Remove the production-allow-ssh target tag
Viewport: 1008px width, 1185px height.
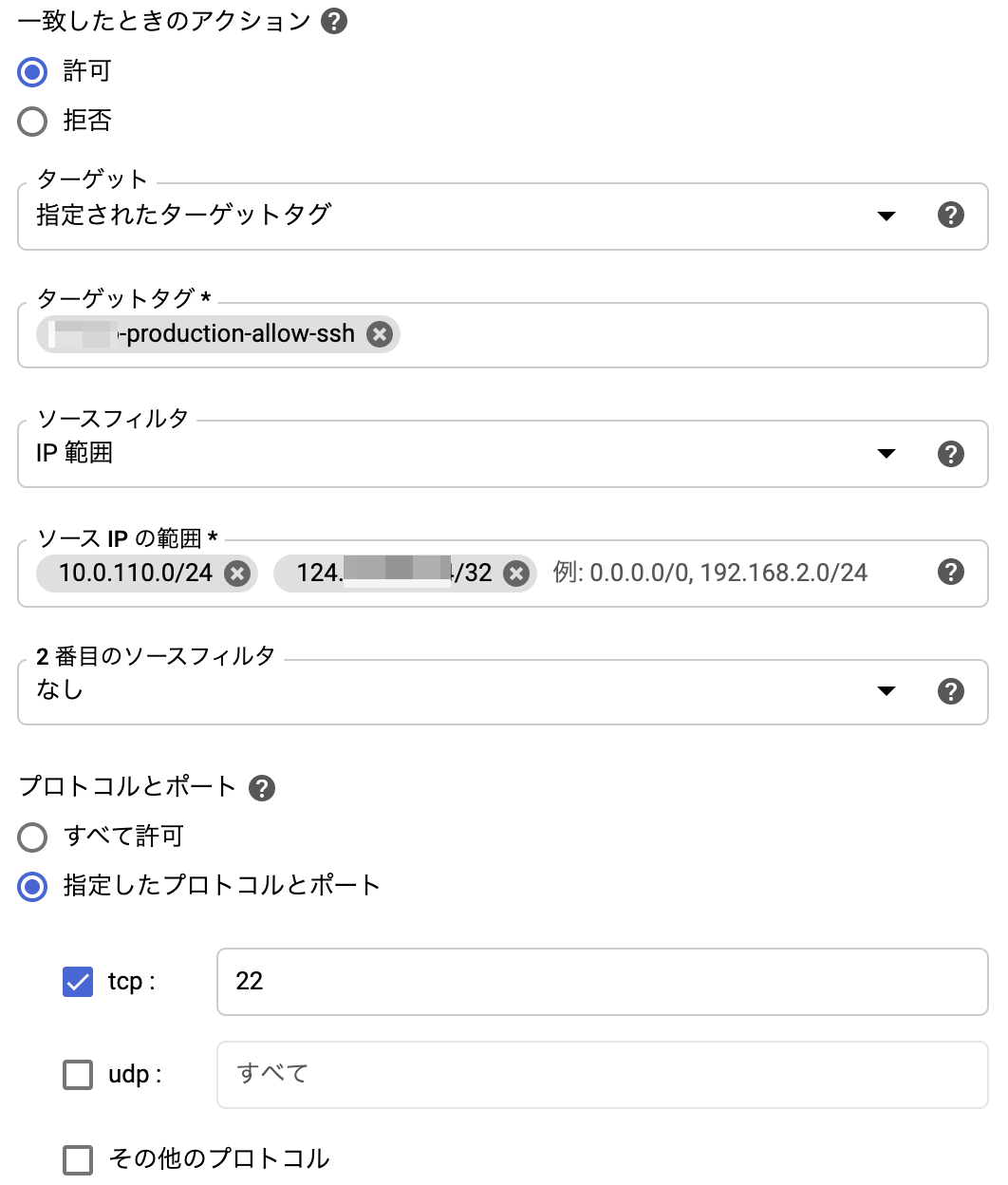click(x=380, y=334)
